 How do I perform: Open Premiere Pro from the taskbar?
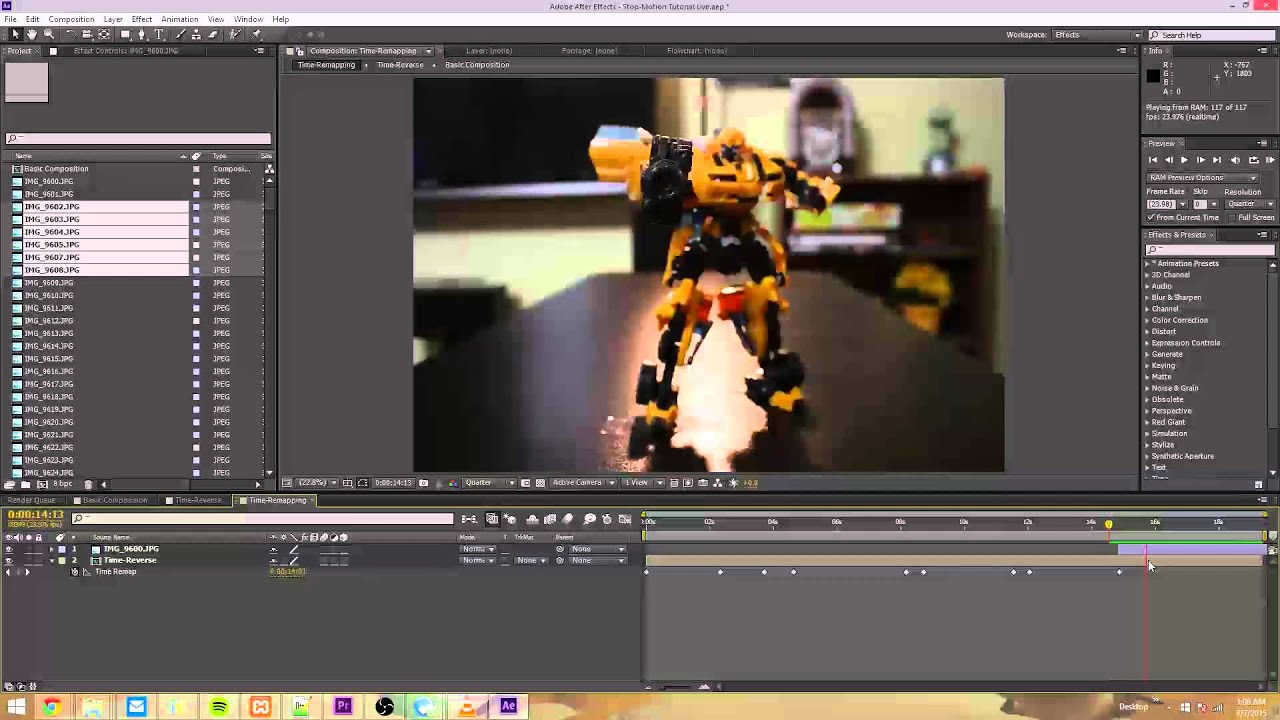click(x=343, y=707)
